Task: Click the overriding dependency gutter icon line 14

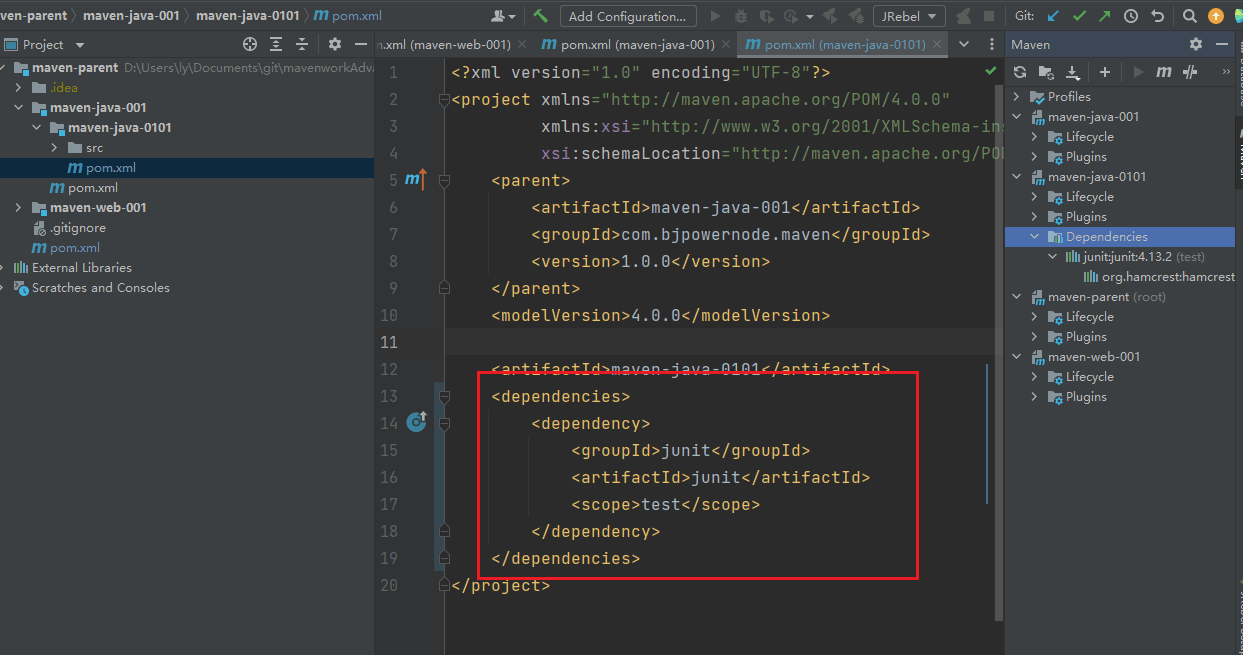Action: coord(417,423)
